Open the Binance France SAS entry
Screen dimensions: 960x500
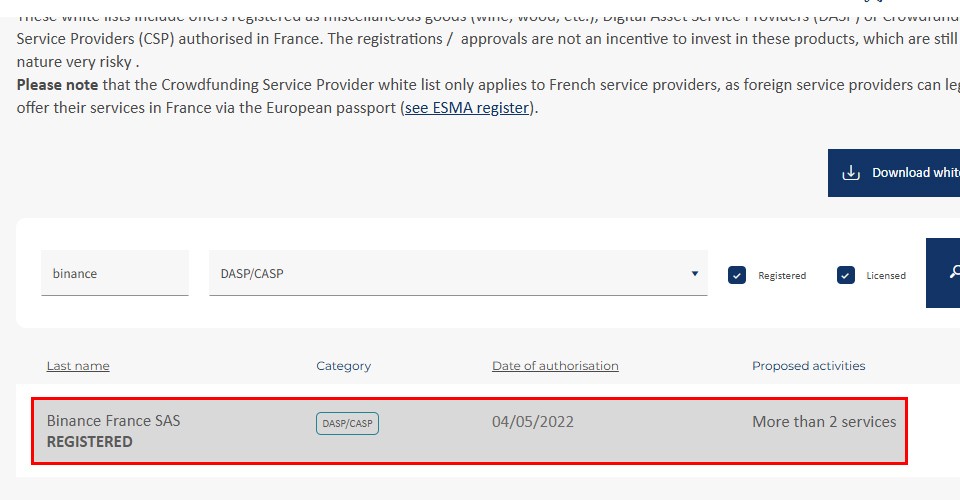pos(113,421)
